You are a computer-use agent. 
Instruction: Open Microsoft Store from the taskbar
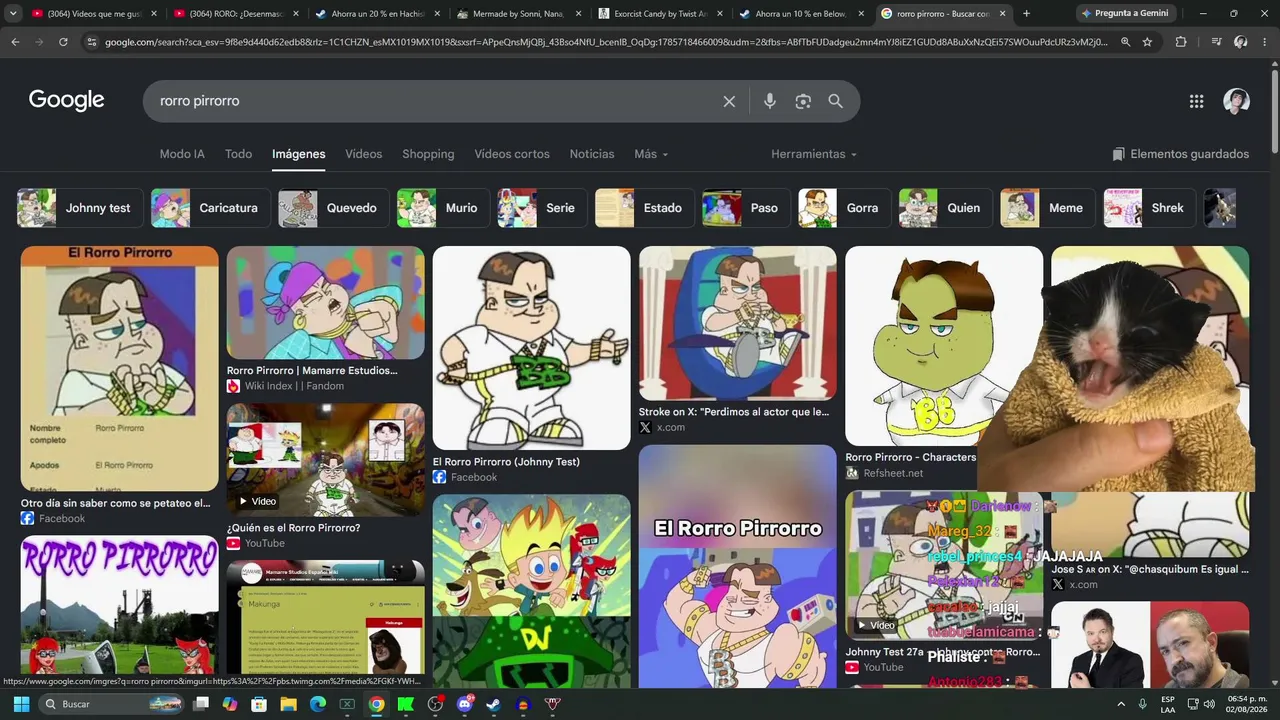pos(259,704)
